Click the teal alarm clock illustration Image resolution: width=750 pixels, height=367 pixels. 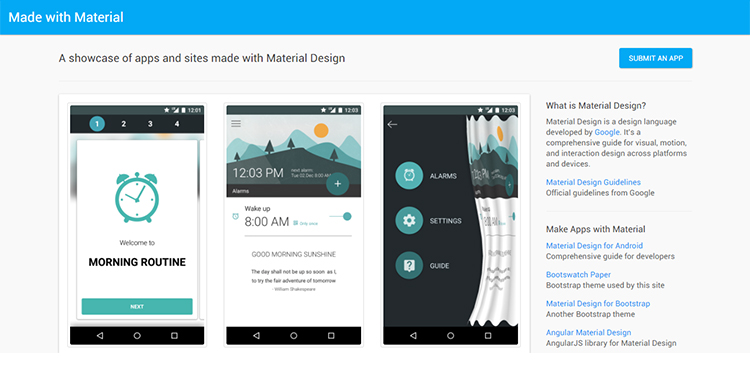[137, 197]
